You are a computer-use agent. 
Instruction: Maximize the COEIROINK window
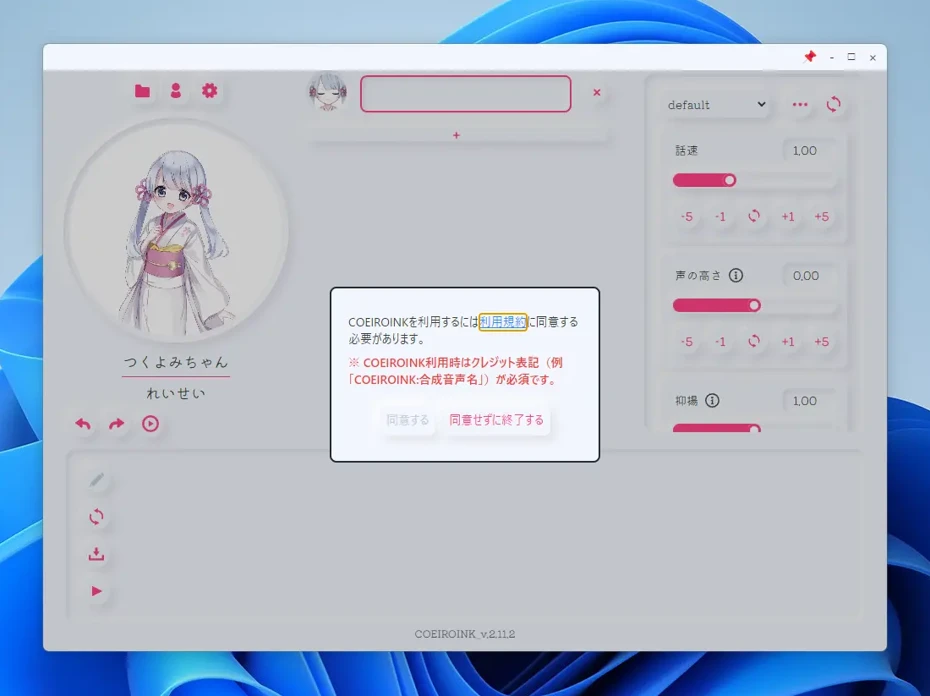(x=851, y=57)
